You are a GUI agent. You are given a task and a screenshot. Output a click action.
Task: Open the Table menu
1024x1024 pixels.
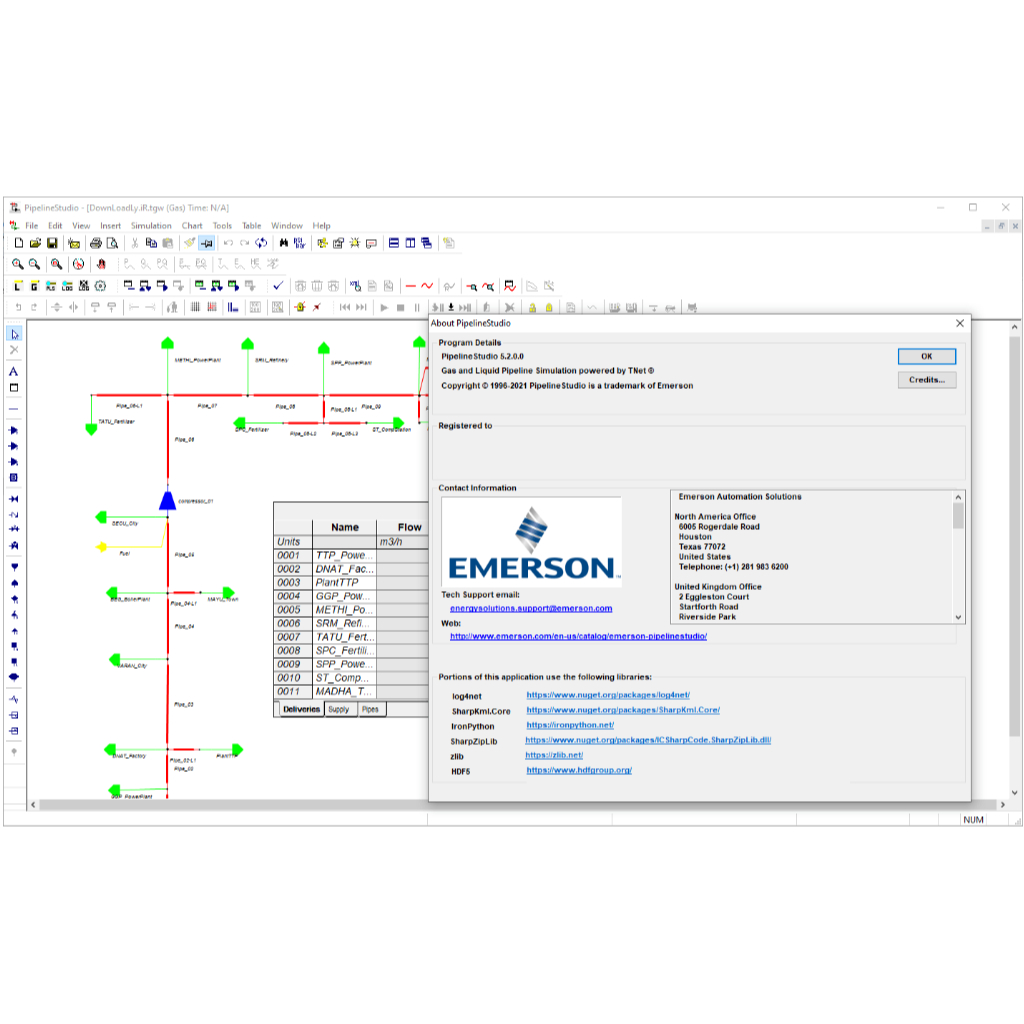click(x=251, y=226)
